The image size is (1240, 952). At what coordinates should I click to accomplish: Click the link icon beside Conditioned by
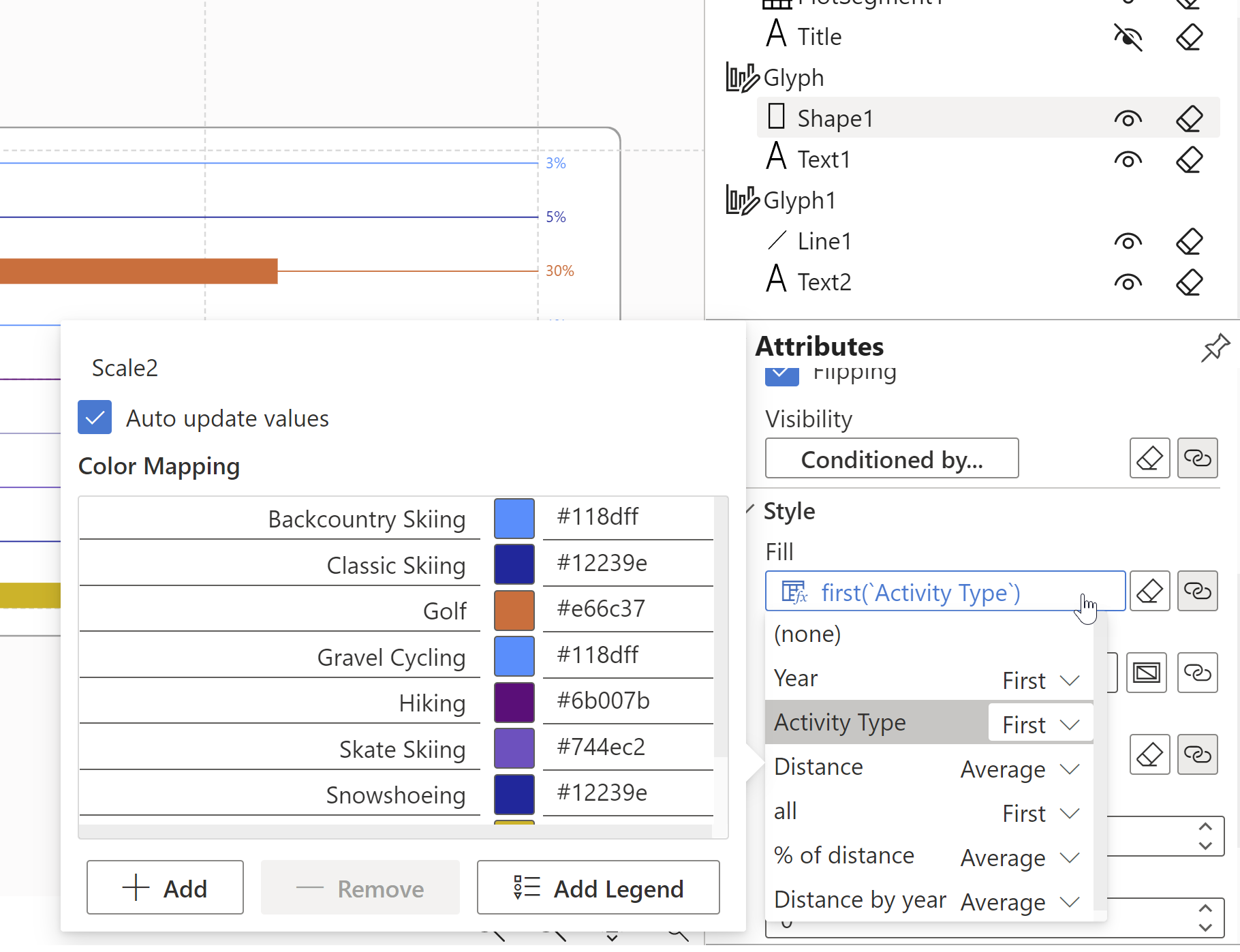(1197, 458)
